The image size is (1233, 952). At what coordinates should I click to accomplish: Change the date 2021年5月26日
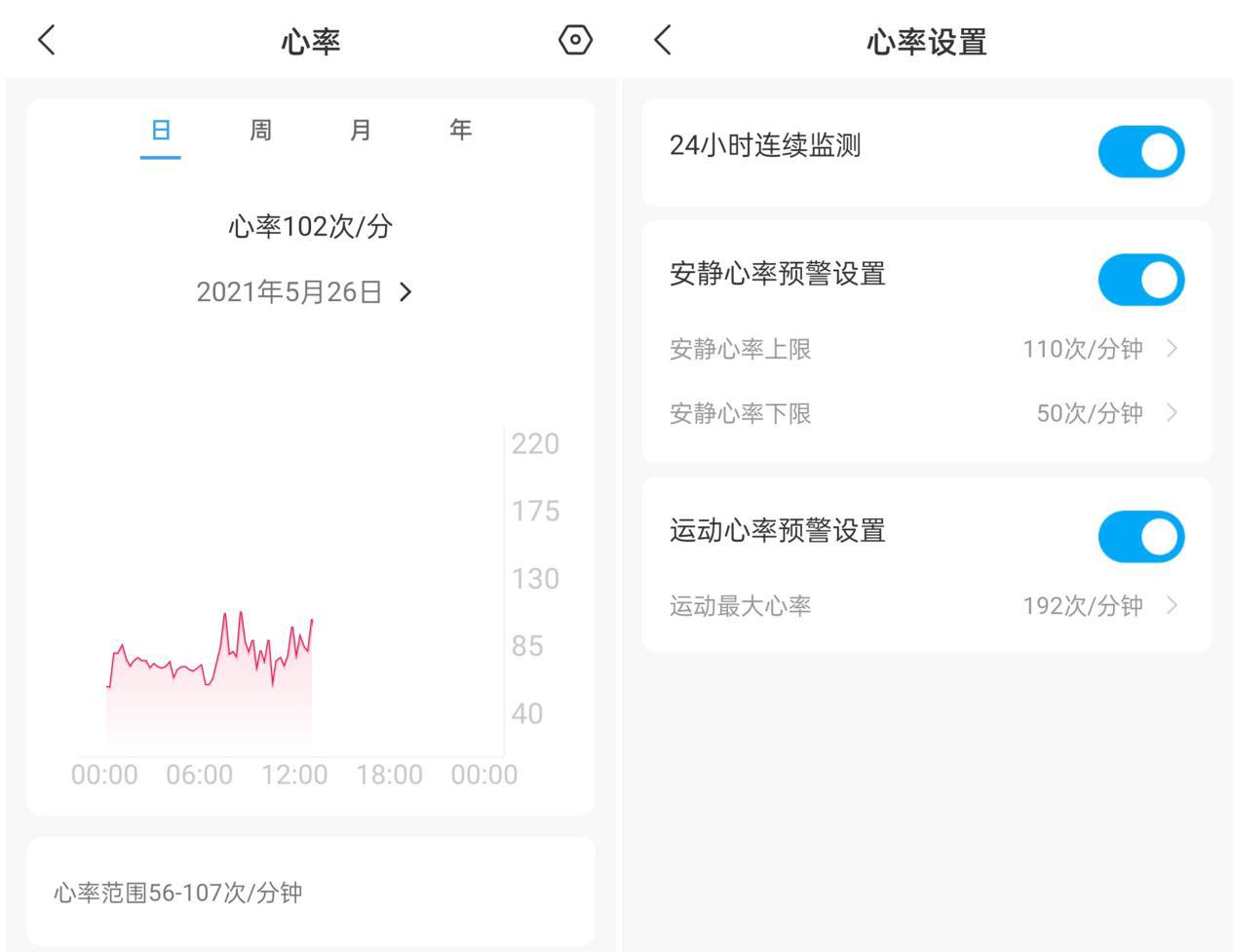click(291, 290)
